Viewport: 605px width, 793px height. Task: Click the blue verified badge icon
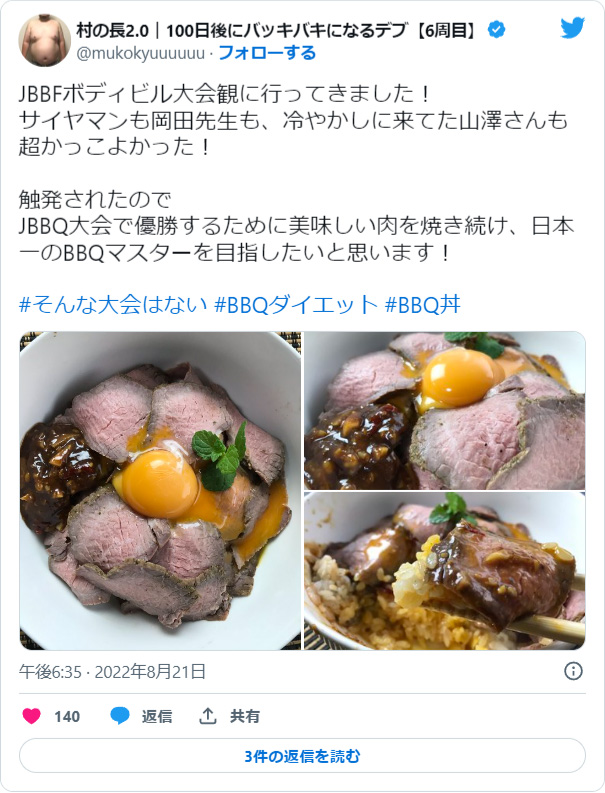coord(496,30)
